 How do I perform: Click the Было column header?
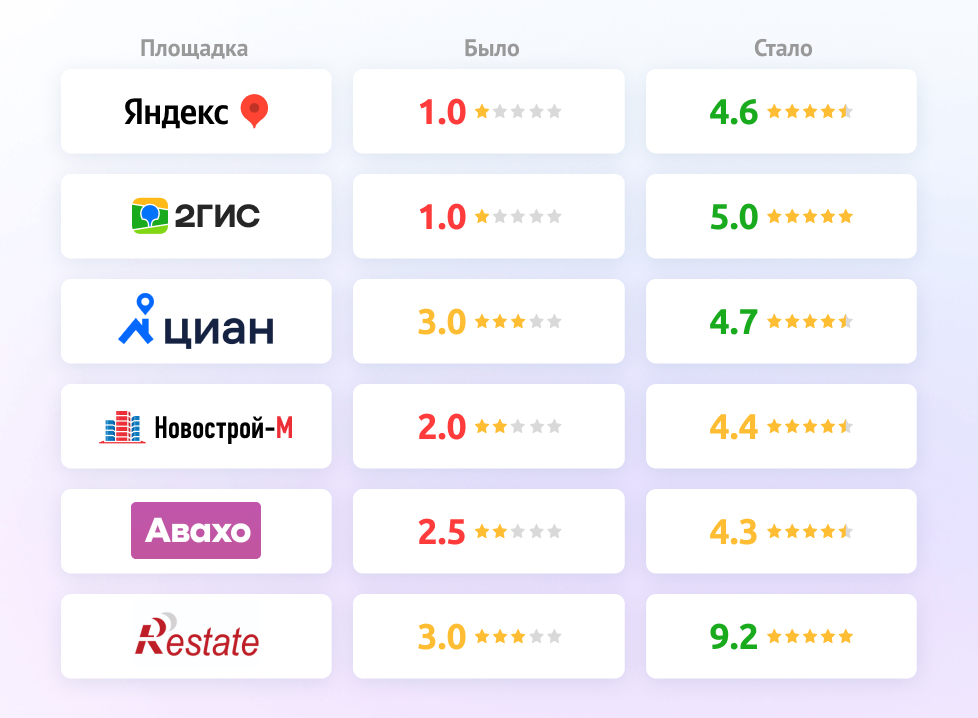(492, 48)
